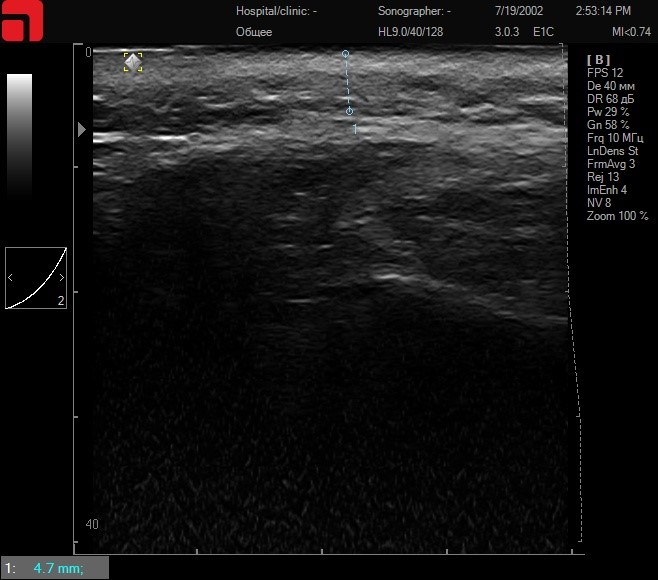
Task: Click the top caliper measurement point
Action: (x=345, y=53)
